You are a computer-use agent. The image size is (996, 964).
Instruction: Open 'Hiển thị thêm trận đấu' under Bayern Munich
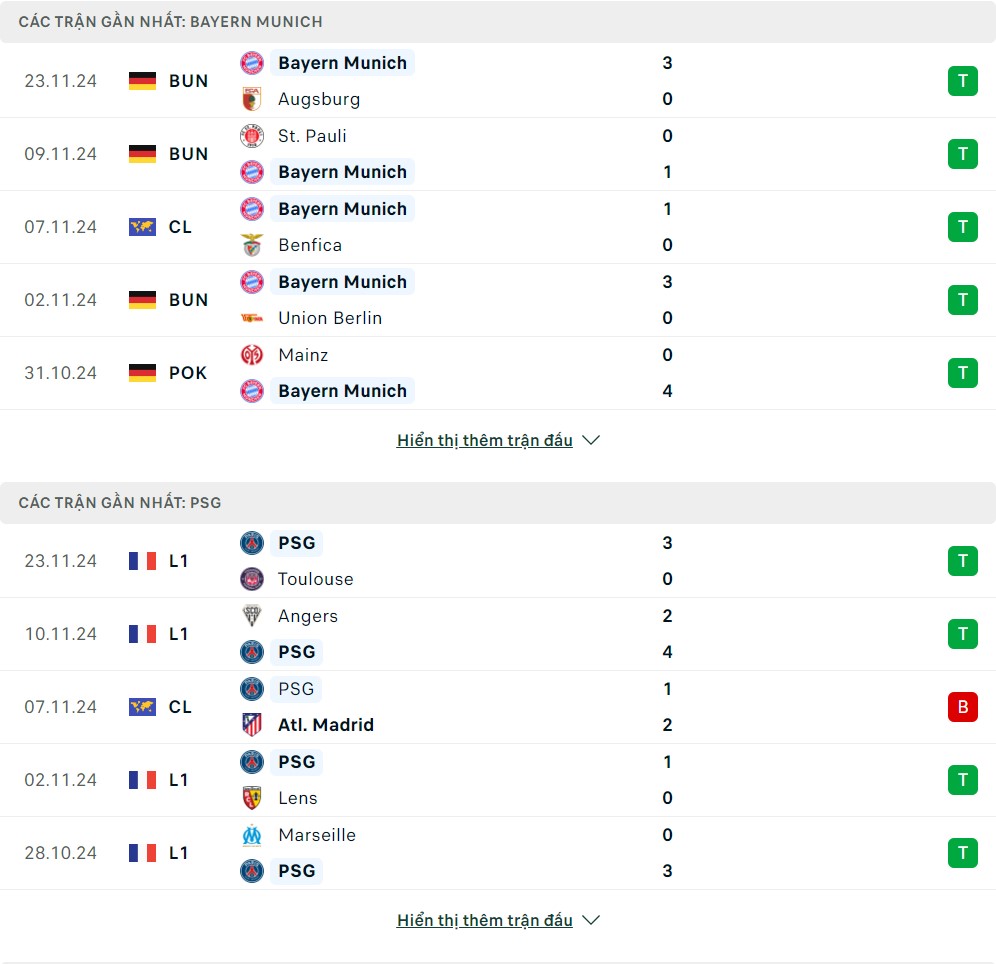pos(484,440)
